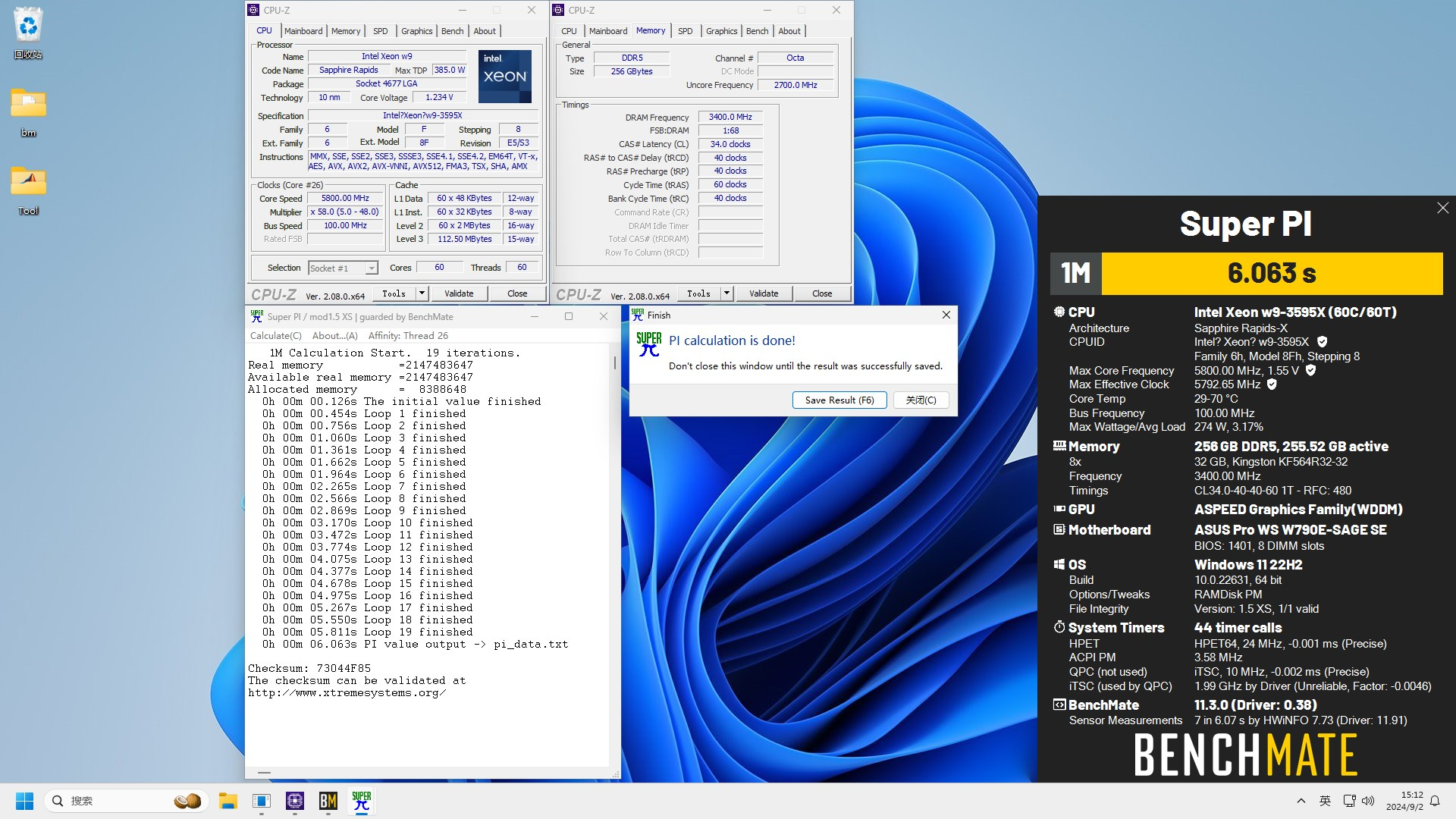Click the left CPU-Z window title icon
Viewport: 1456px width, 819px height.
[253, 10]
